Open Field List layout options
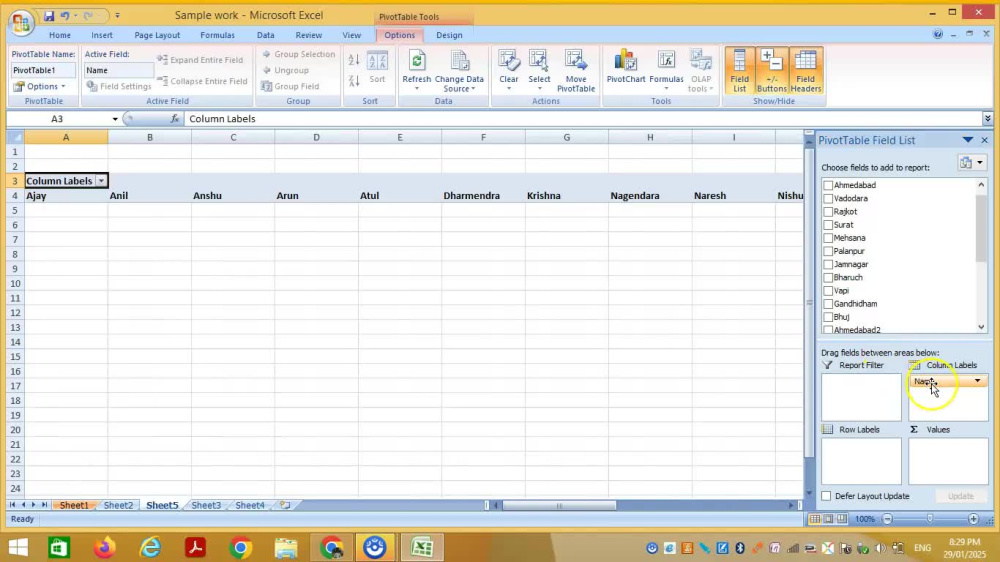The height and width of the screenshot is (562, 1000). pos(972,163)
